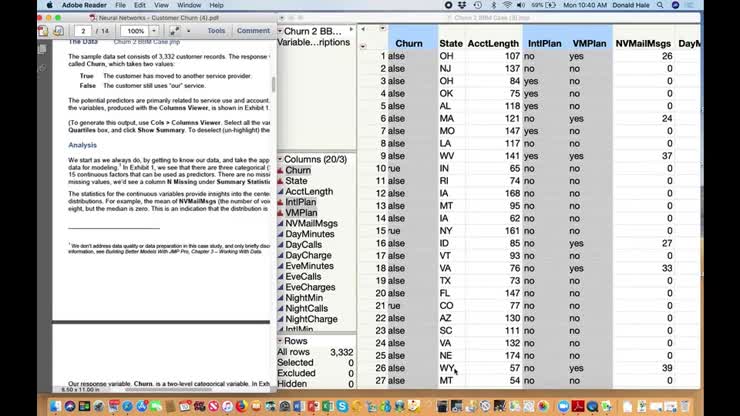Select the AcctLength column header
This screenshot has width=740, height=416.
[493, 43]
